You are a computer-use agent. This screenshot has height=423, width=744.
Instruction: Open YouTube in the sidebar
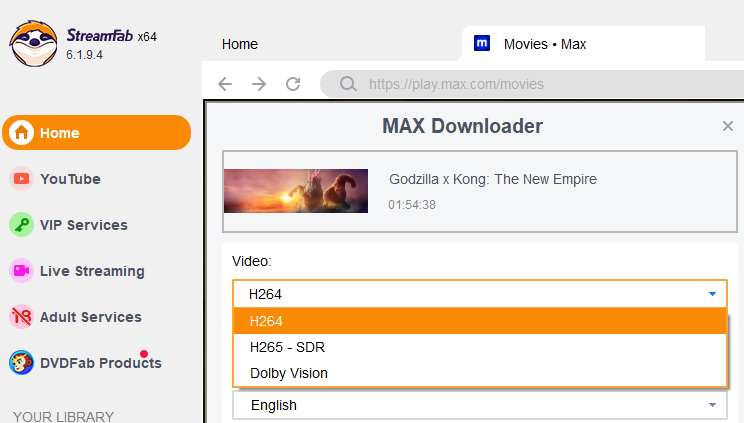click(x=70, y=179)
